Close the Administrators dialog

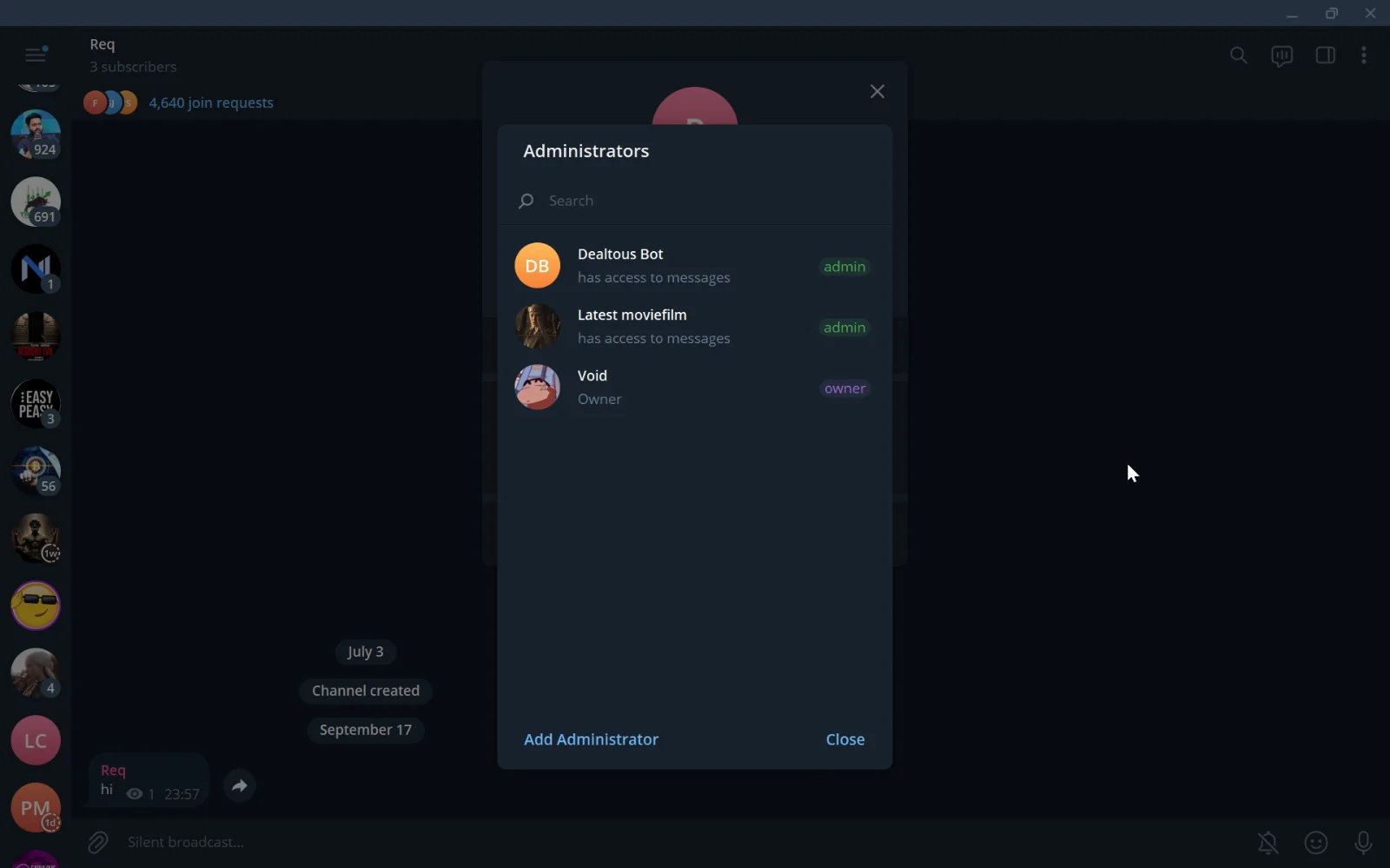tap(845, 739)
